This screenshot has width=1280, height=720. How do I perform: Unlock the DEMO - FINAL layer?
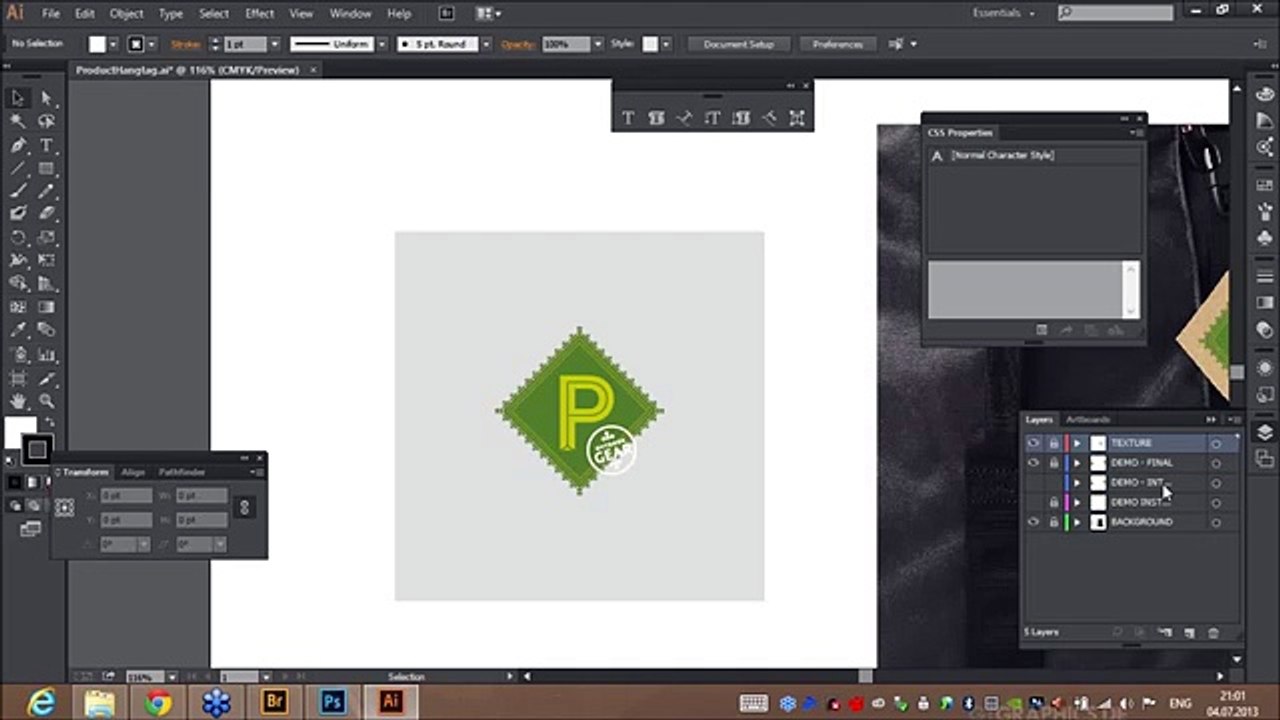(x=1053, y=463)
